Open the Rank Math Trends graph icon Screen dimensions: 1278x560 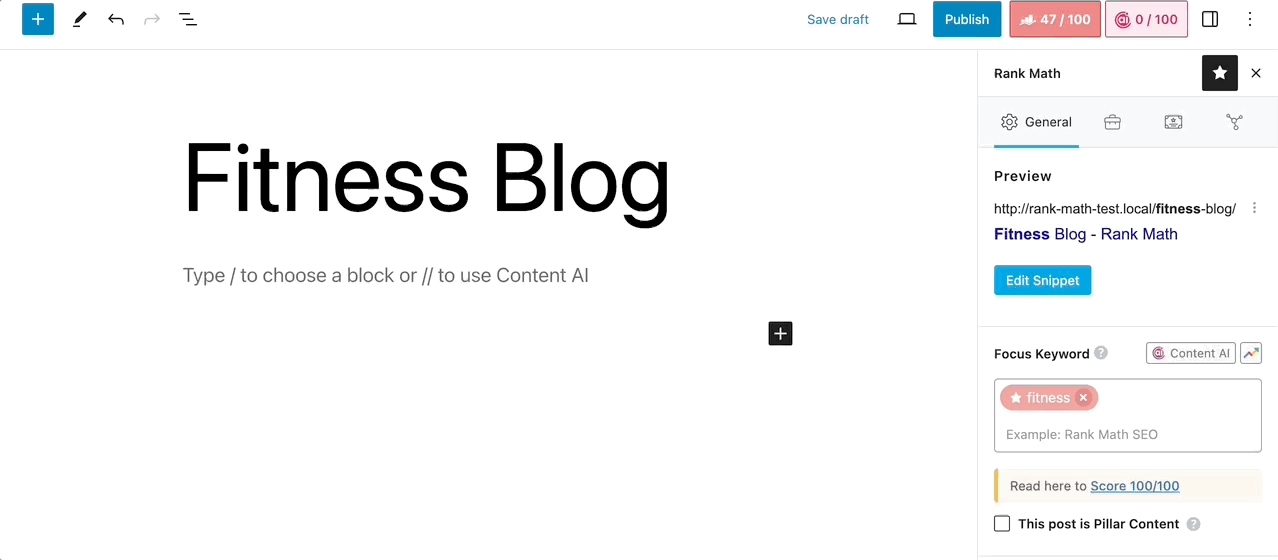pos(1251,353)
